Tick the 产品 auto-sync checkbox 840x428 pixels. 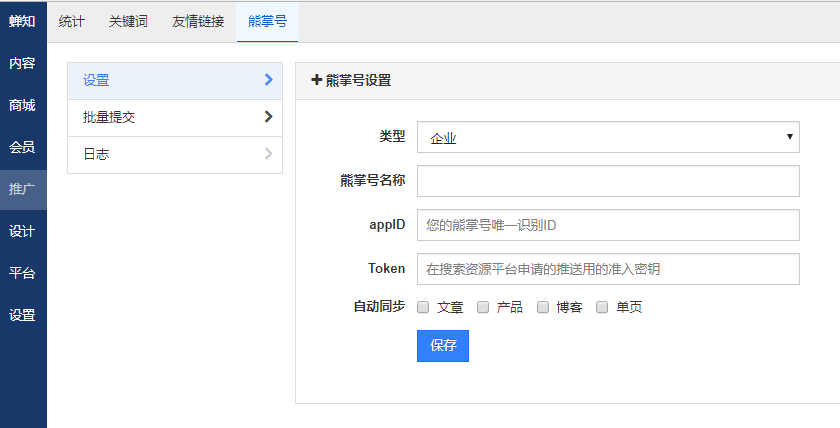(x=483, y=307)
